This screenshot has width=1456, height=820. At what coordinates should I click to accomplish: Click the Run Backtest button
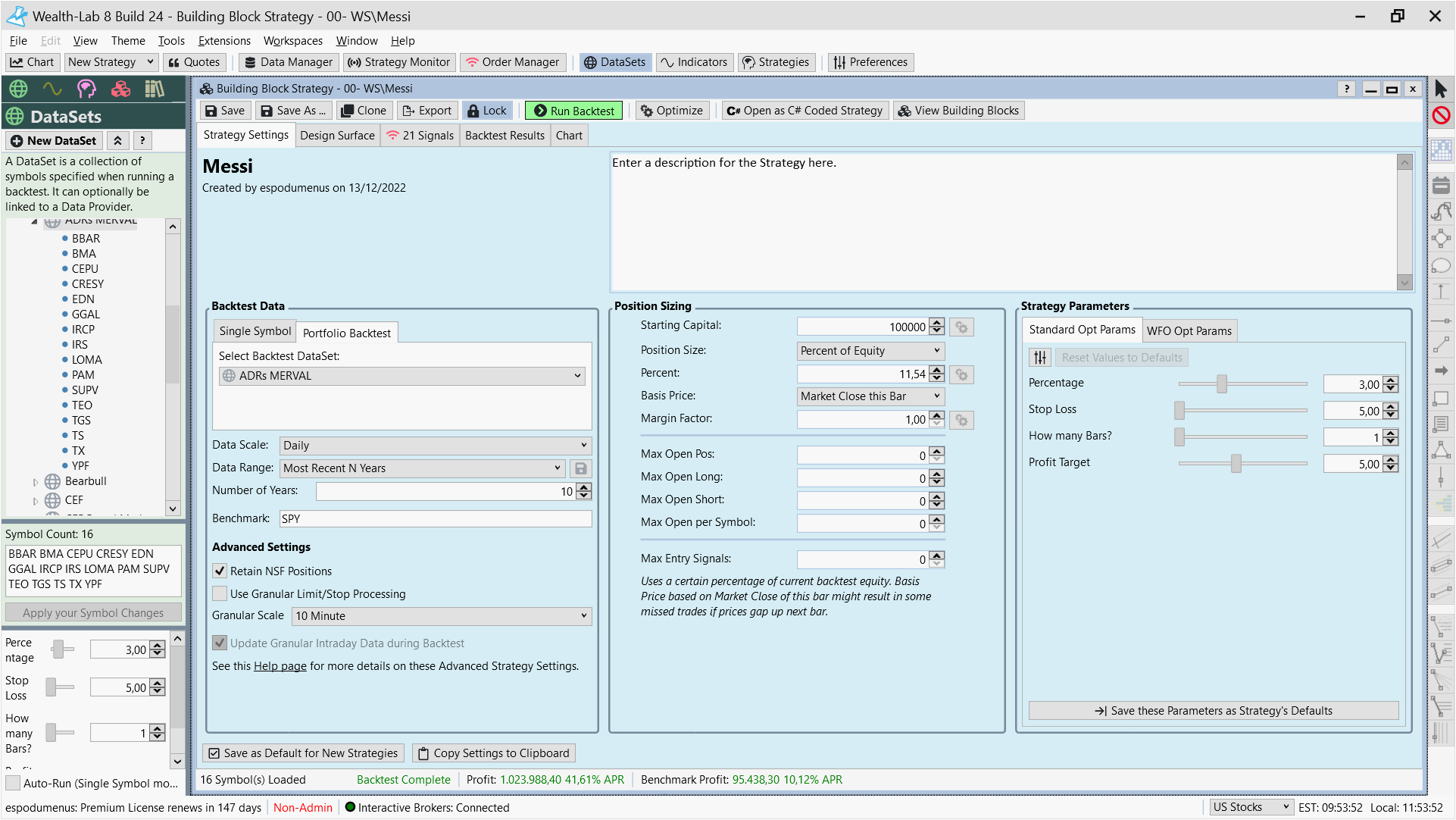click(x=574, y=111)
